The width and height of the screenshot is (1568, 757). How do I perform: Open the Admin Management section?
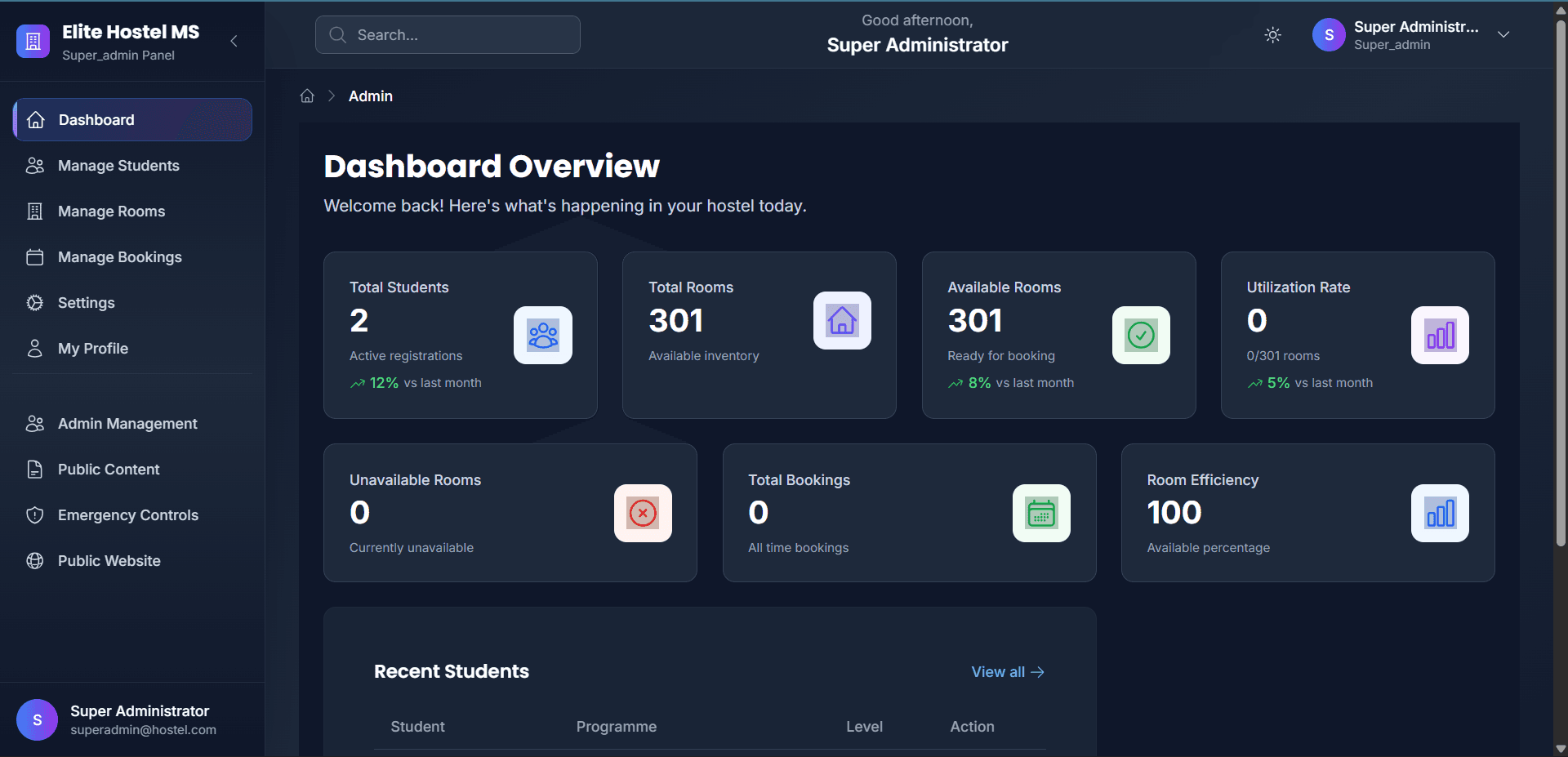tap(127, 423)
